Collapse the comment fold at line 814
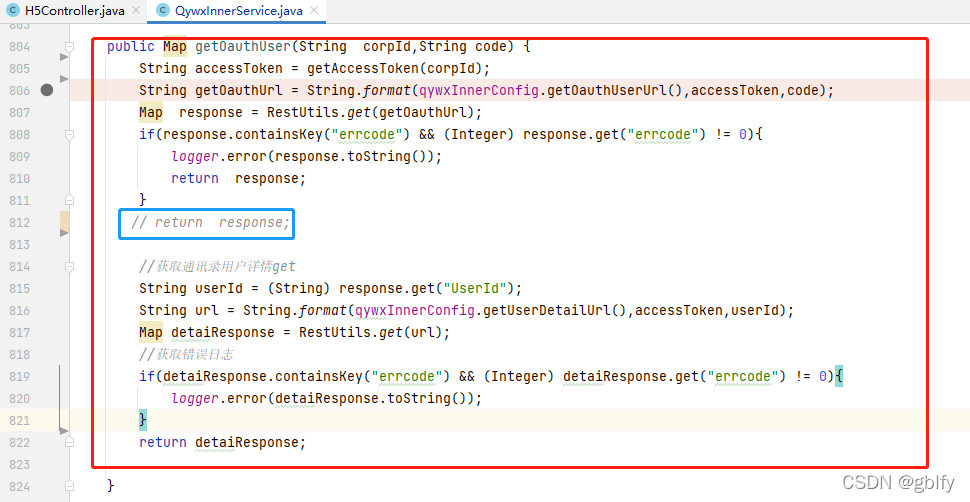The width and height of the screenshot is (970, 502). (x=69, y=266)
